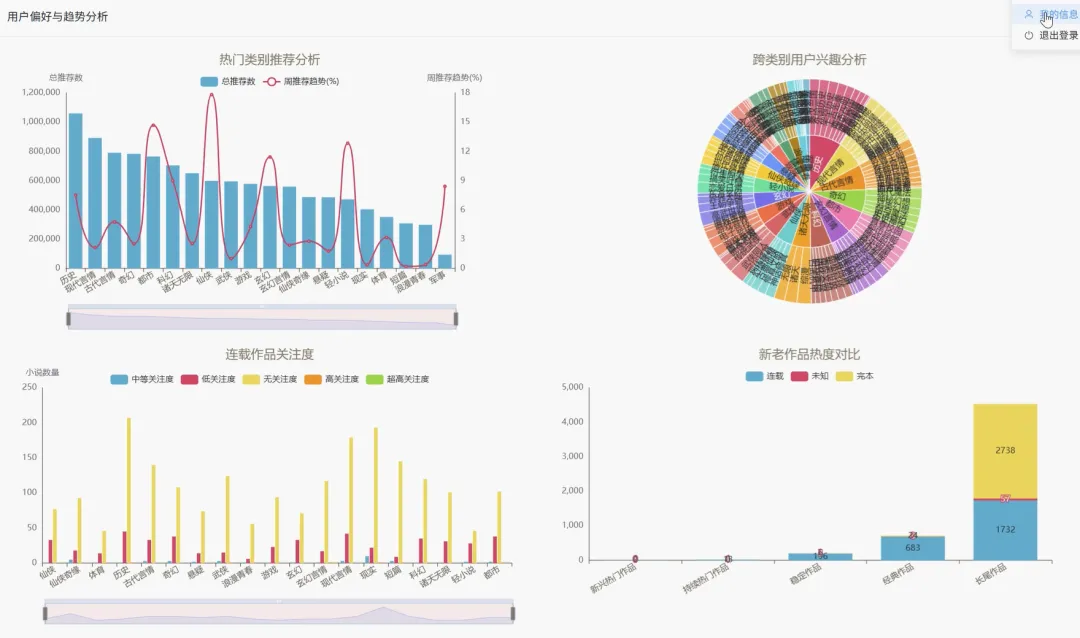Toggle 低关注度 in the legend

pos(208,379)
